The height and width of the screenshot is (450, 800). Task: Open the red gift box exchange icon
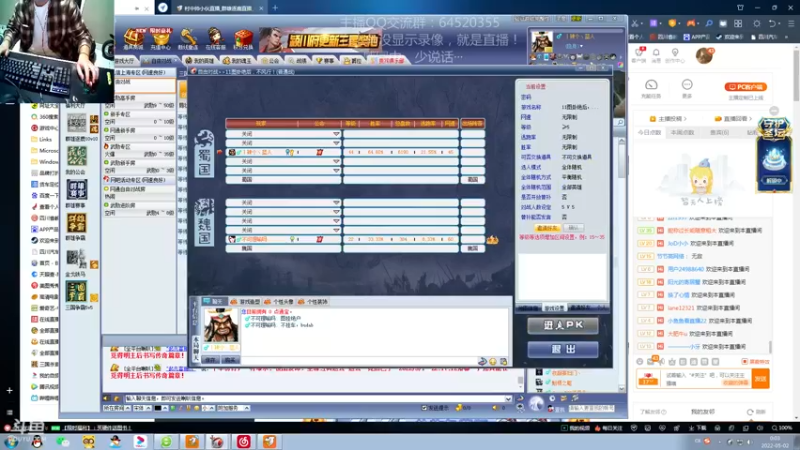click(243, 39)
